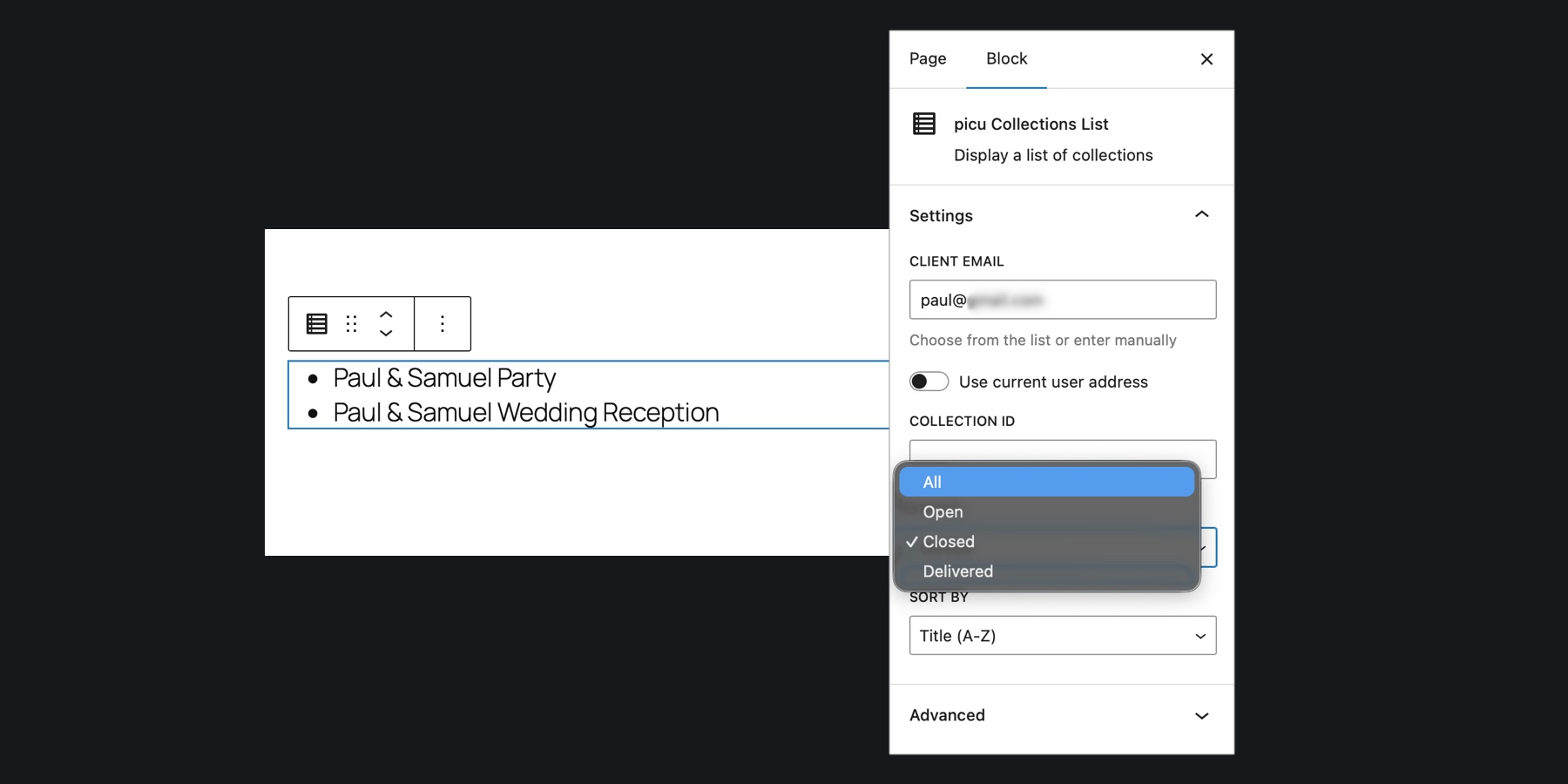The height and width of the screenshot is (784, 1568).
Task: Expand the Advanced section
Action: pos(1201,715)
